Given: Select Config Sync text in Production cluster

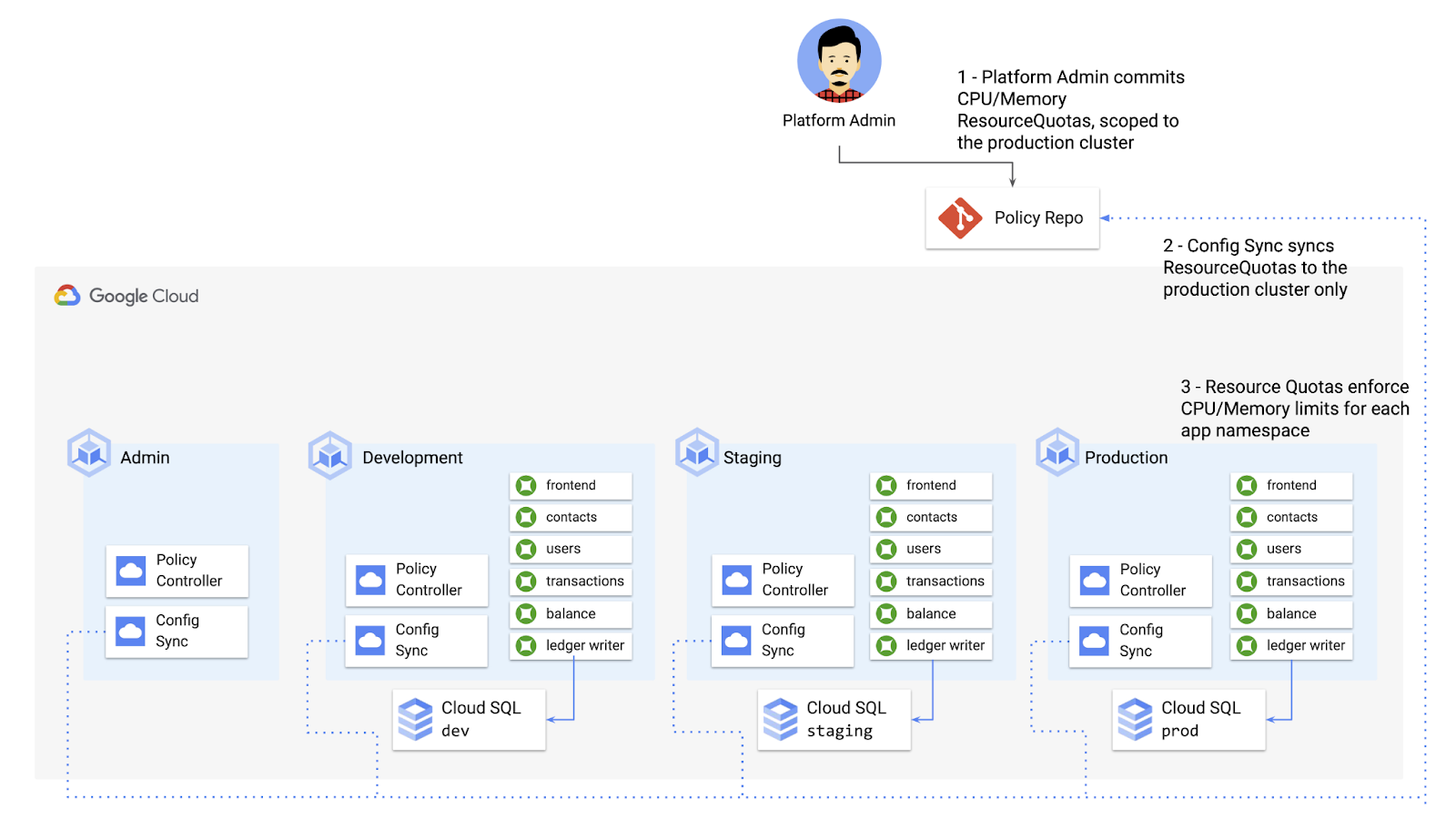Looking at the screenshot, I should point(1141,641).
